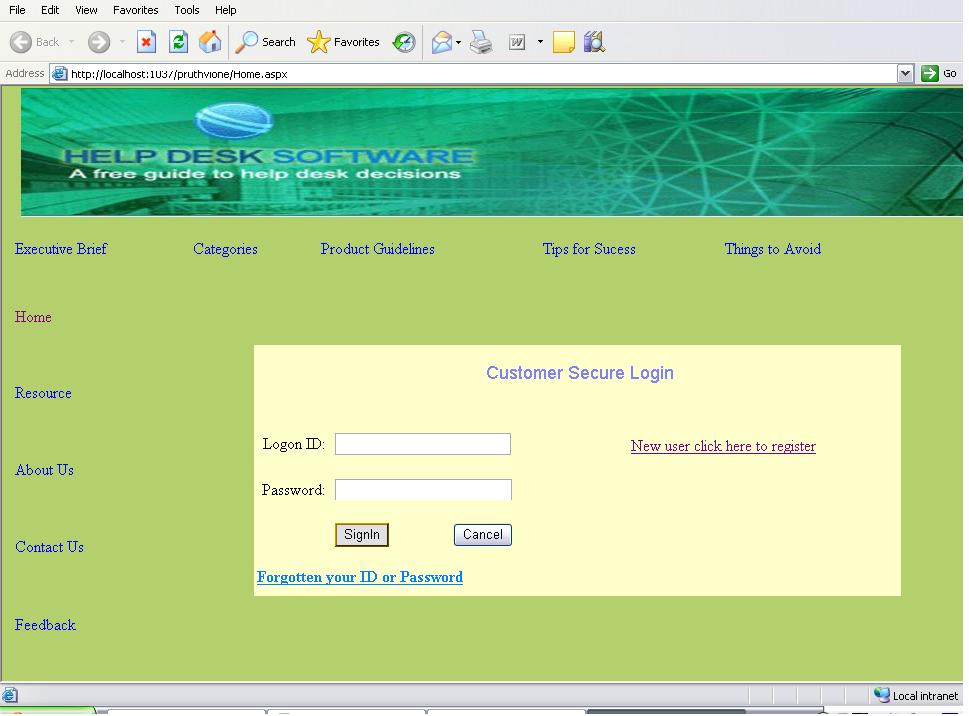Image resolution: width=969 pixels, height=716 pixels.
Task: Click the Cancel button on the login form
Action: point(483,535)
